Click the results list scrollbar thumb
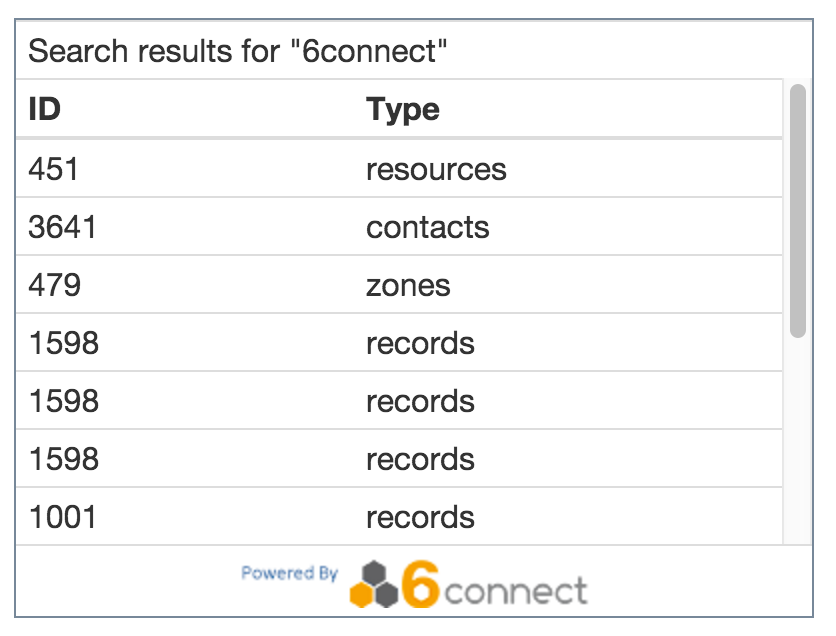 [797, 210]
